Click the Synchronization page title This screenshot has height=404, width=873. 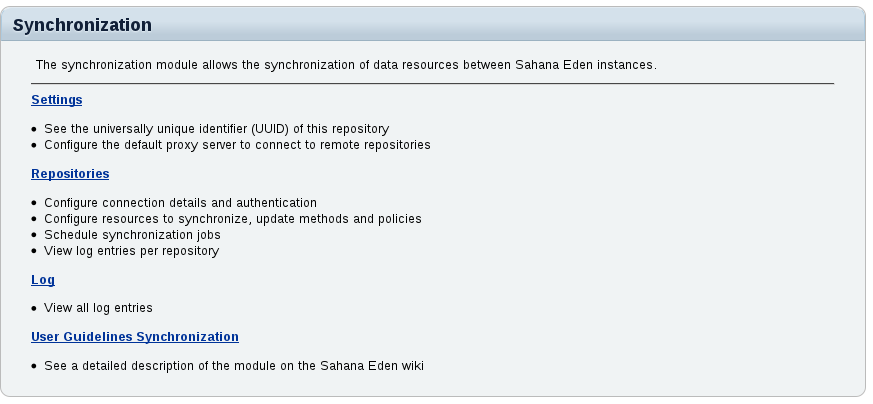82,25
